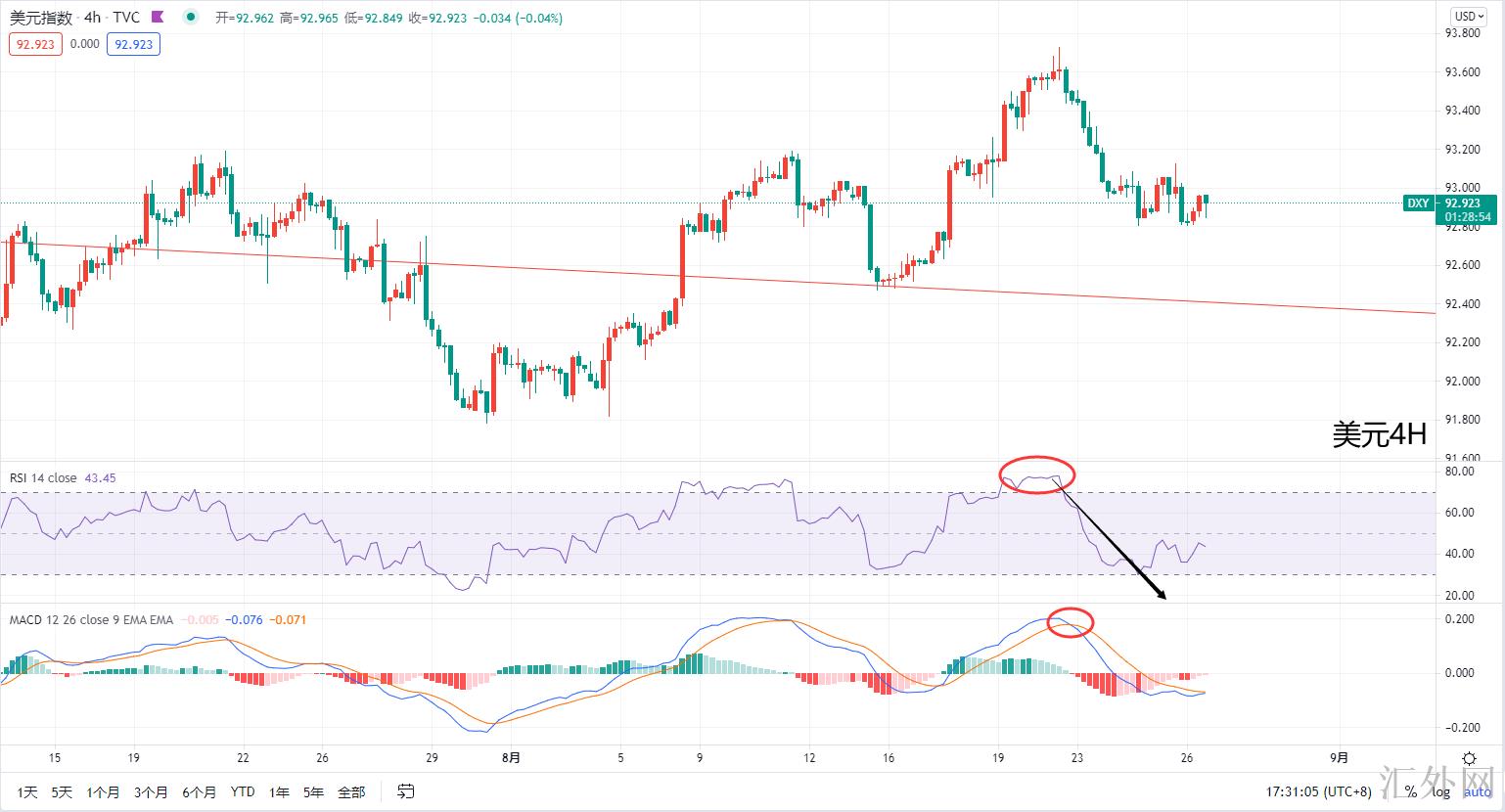1505x812 pixels.
Task: Click the 23 date axis label
Action: (x=1077, y=757)
